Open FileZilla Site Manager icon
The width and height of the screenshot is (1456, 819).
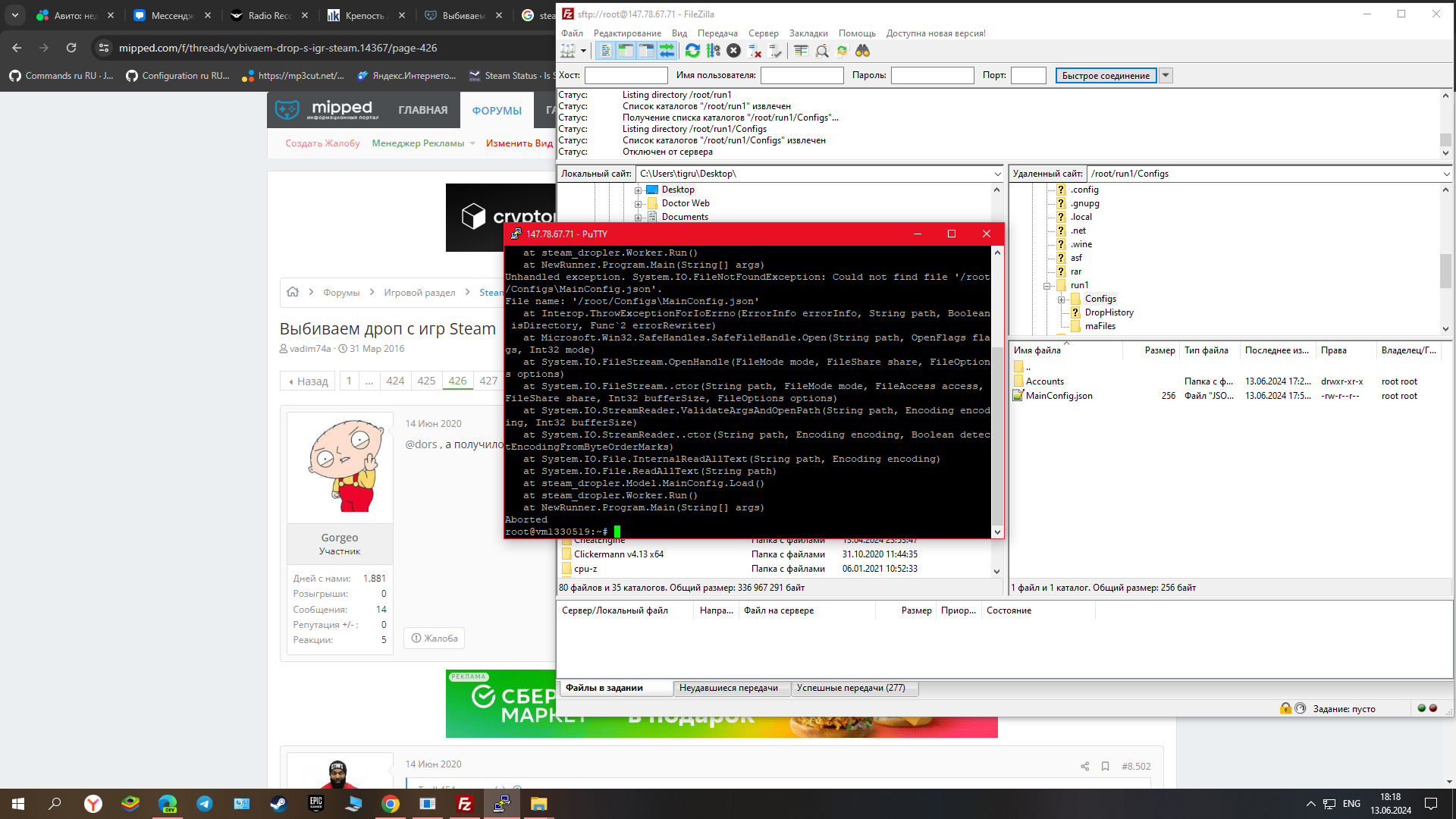coord(567,51)
